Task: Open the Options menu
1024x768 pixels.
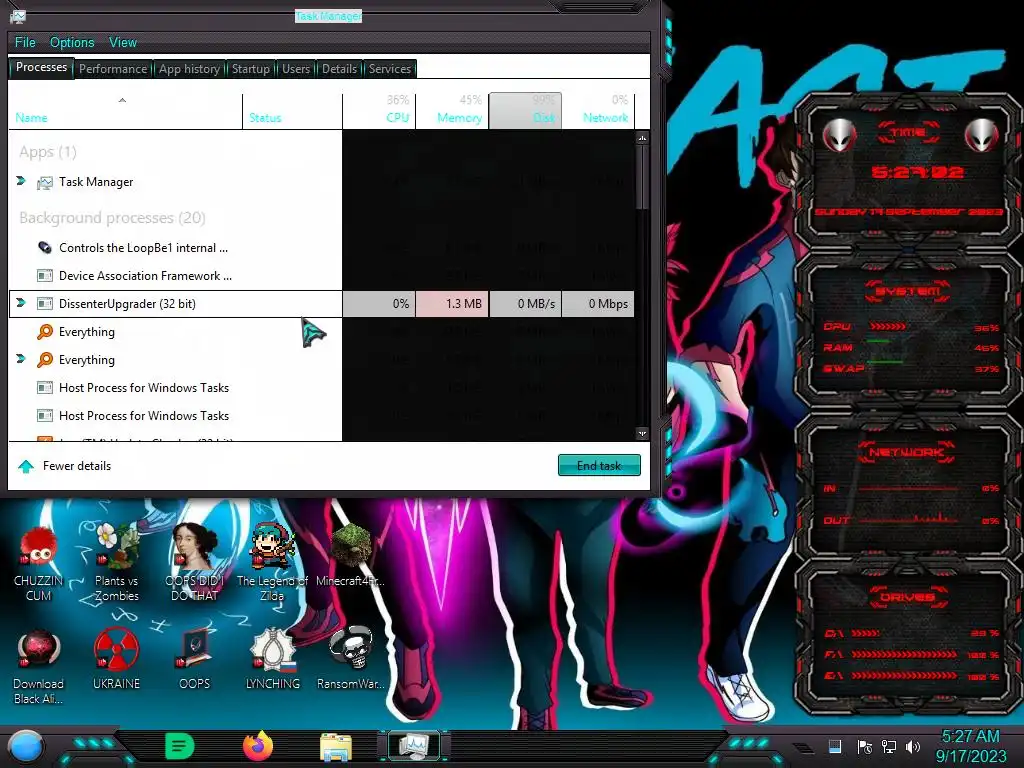Action: (72, 42)
